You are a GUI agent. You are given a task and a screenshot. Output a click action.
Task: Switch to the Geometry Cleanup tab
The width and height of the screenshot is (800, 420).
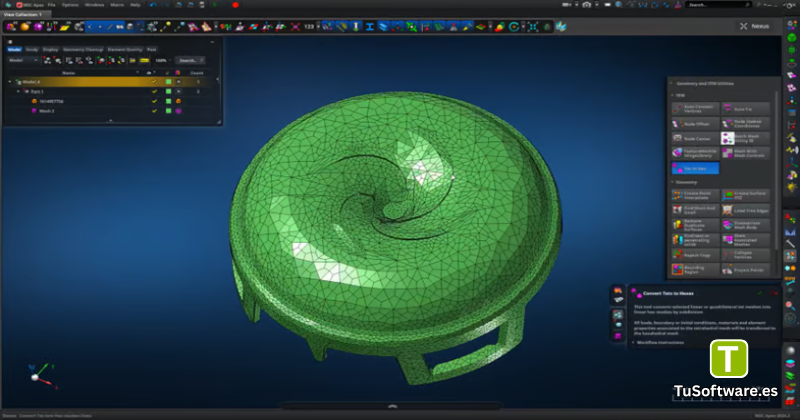click(83, 50)
